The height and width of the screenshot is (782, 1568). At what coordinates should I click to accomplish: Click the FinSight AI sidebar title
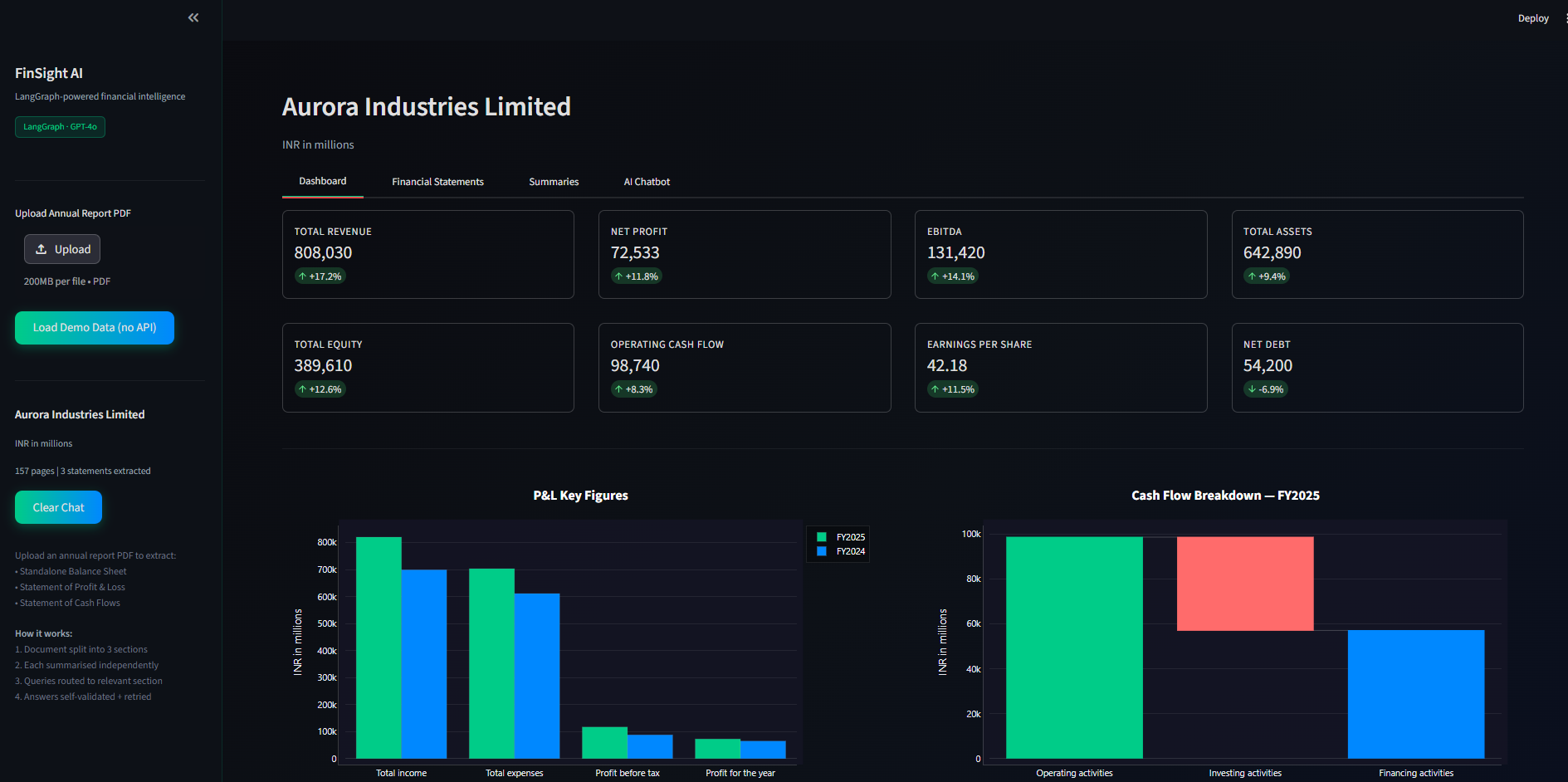(x=49, y=73)
